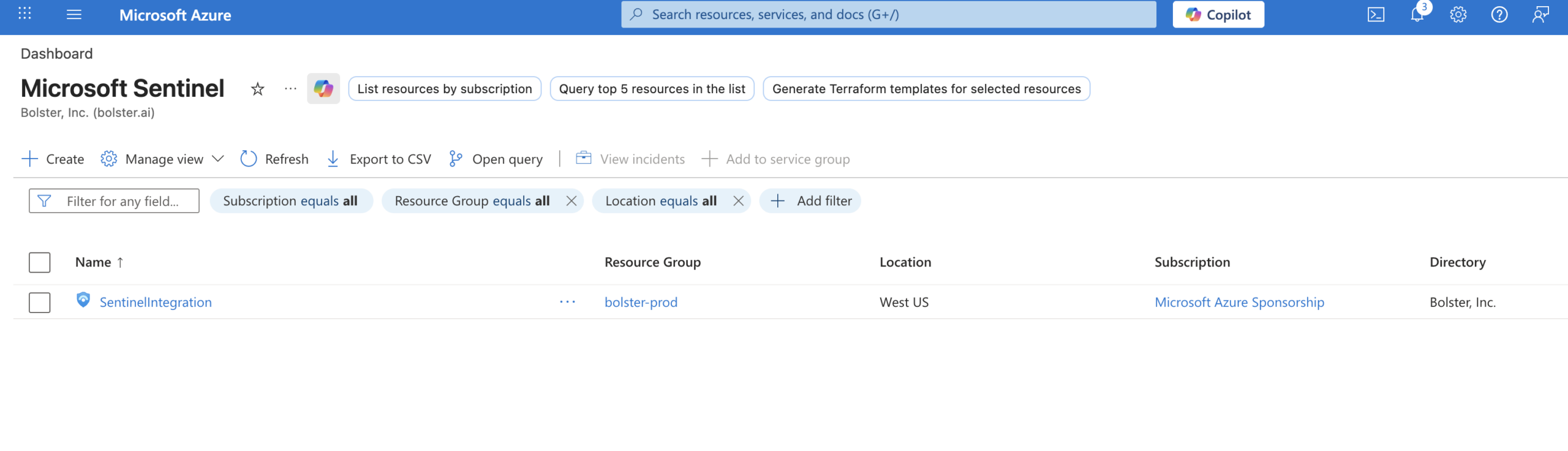Open the SentinelIntegration workspace link

click(156, 302)
